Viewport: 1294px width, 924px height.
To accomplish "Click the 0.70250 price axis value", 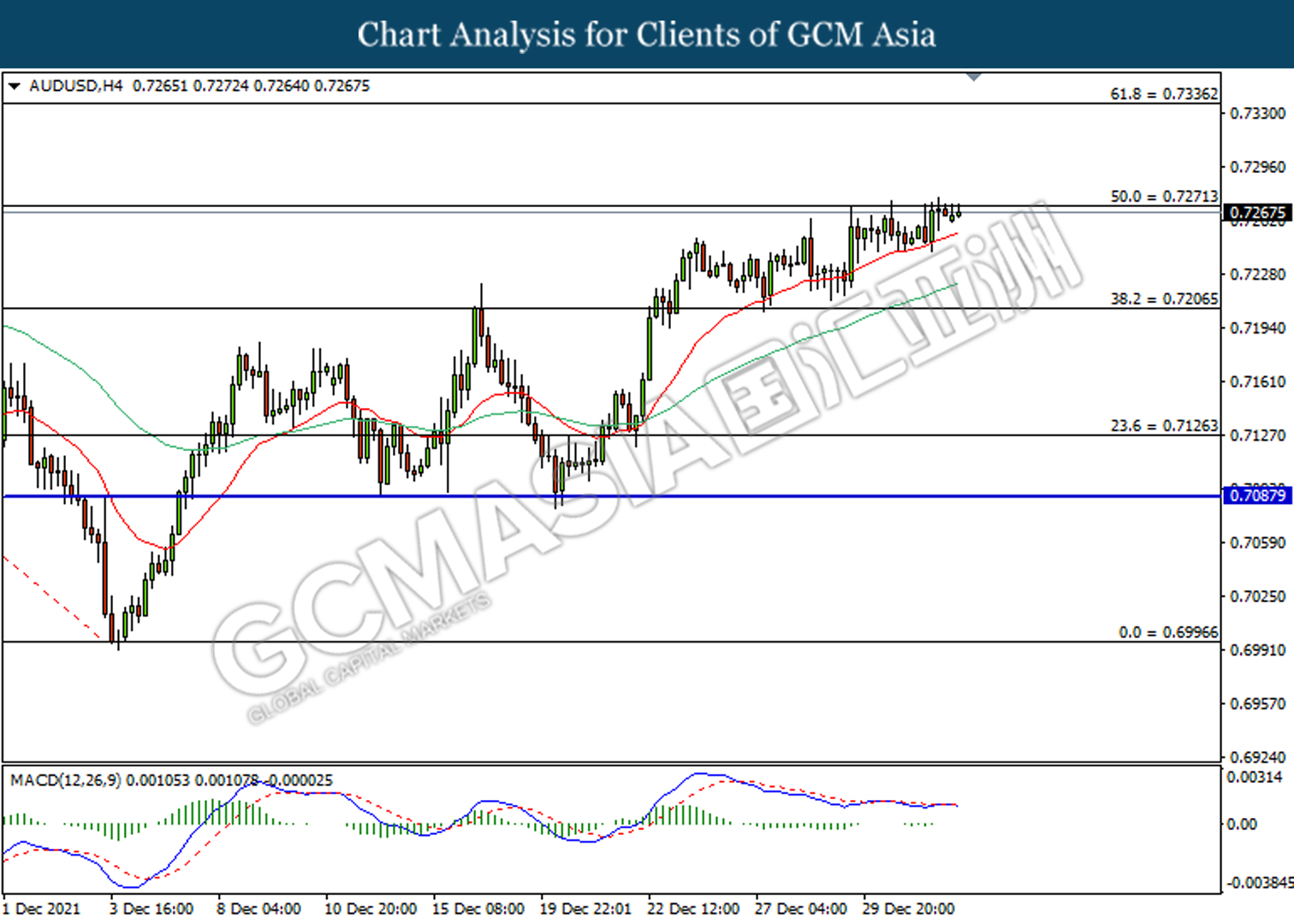I will tap(1257, 596).
